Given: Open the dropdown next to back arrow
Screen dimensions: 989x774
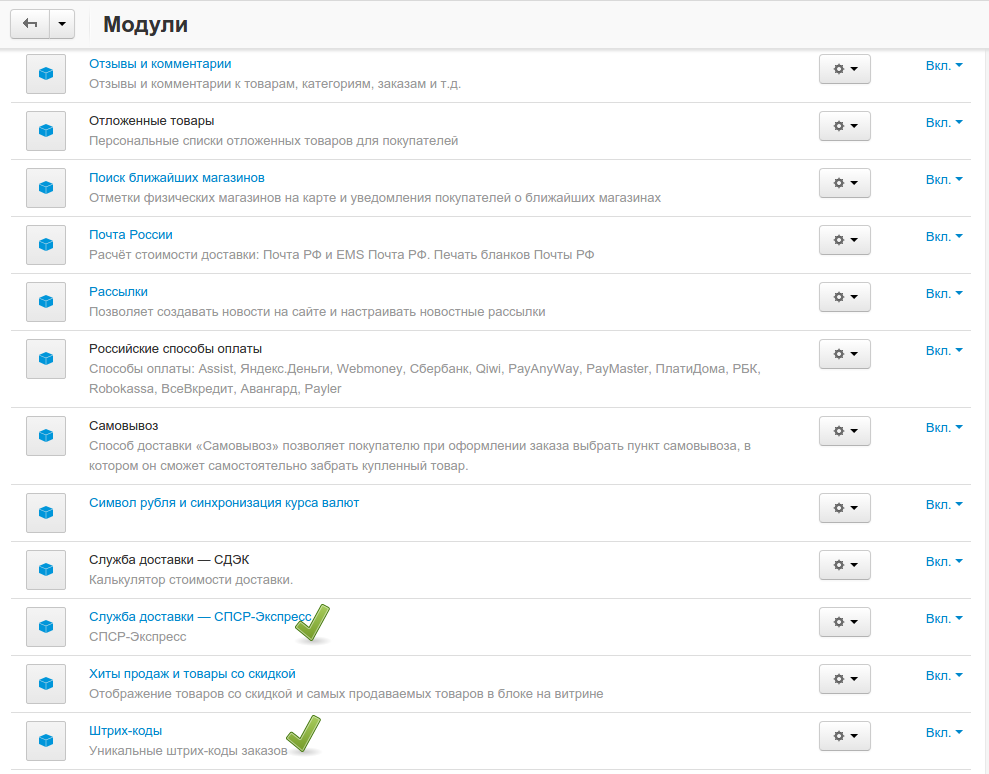Looking at the screenshot, I should point(62,24).
